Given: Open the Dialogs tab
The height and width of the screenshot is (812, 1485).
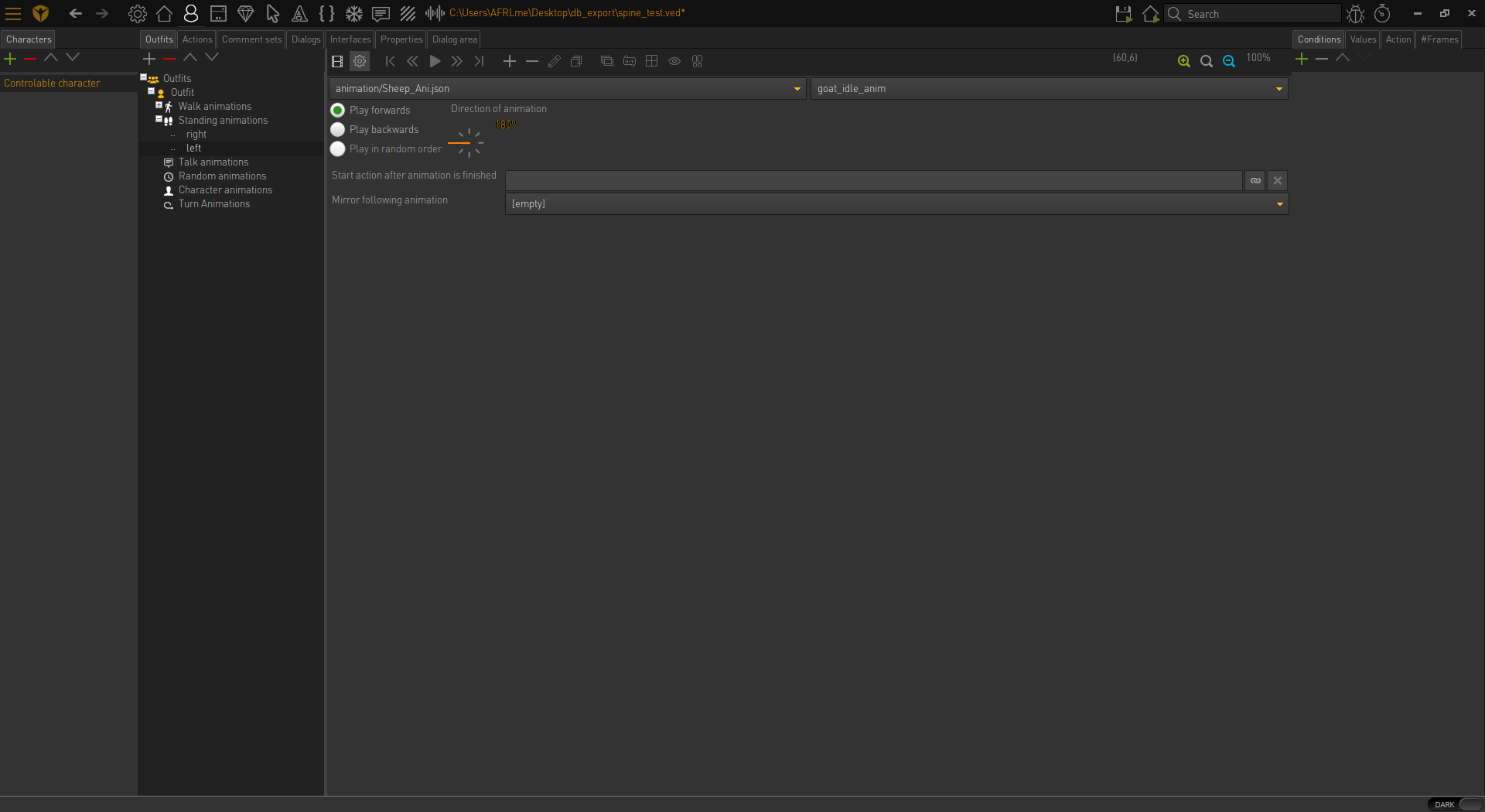Looking at the screenshot, I should pyautogui.click(x=306, y=39).
